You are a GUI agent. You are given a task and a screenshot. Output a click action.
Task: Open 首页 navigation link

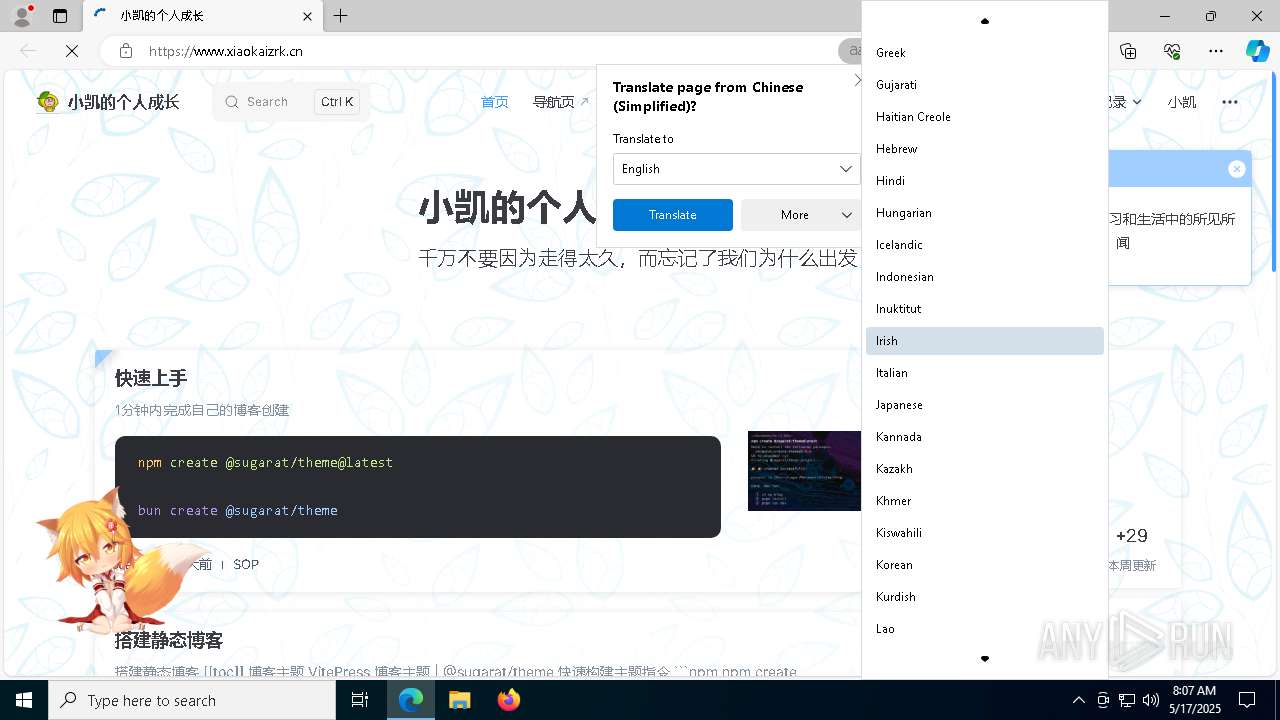tap(494, 102)
